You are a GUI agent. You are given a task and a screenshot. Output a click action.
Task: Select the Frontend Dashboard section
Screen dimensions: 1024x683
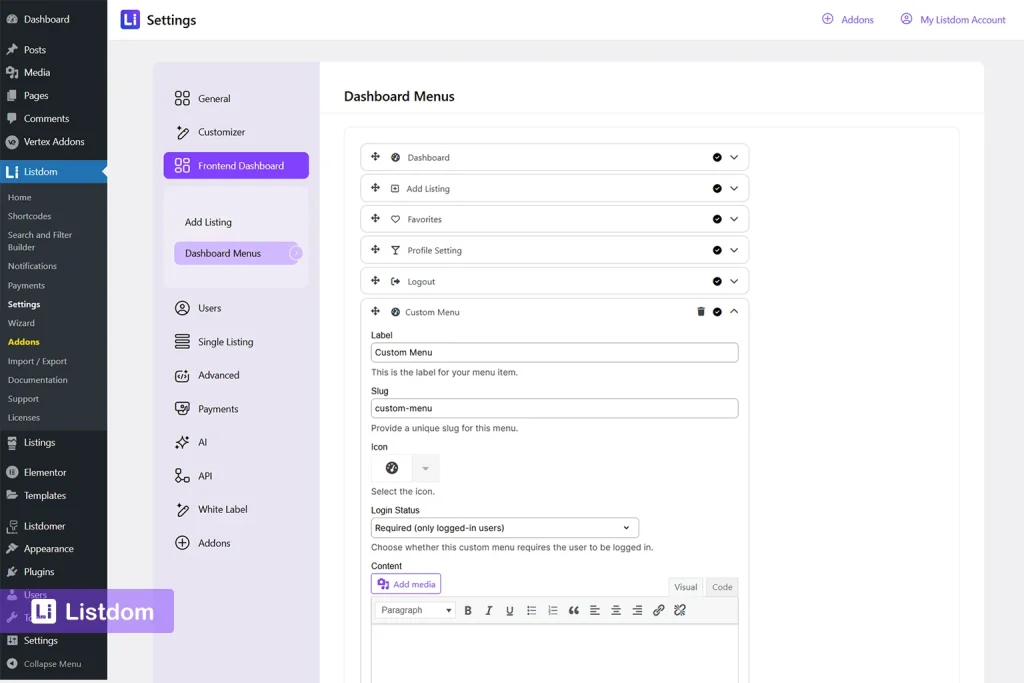pyautogui.click(x=236, y=165)
